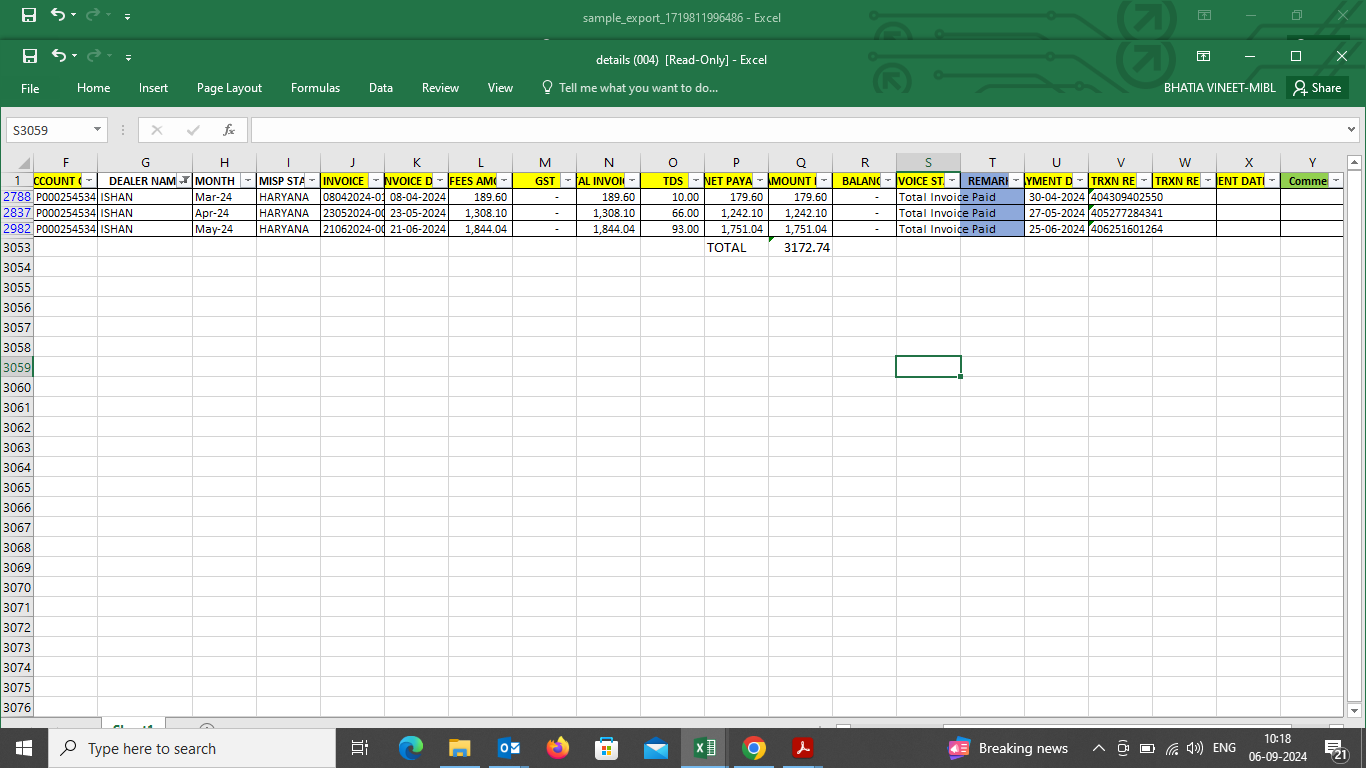
Task: Select column header S
Action: [928, 162]
